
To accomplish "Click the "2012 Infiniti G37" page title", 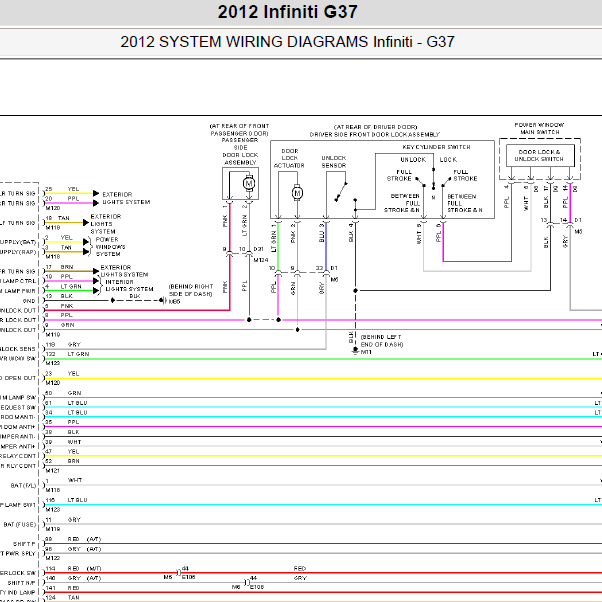I will click(288, 12).
